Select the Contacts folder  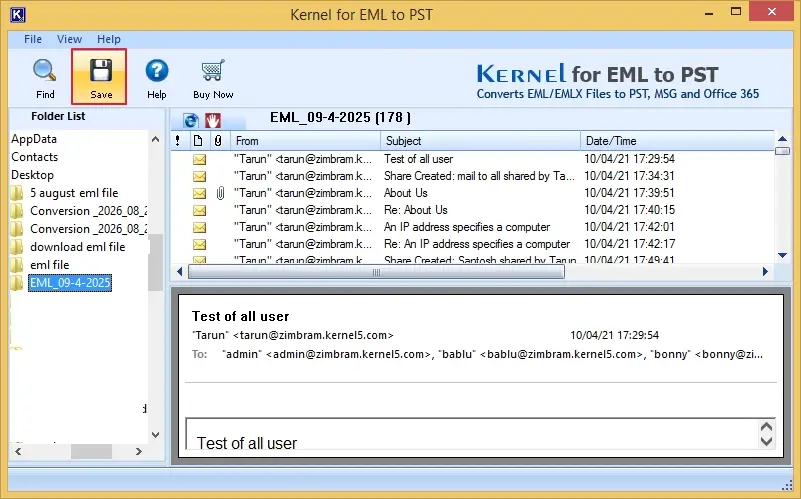(34, 157)
